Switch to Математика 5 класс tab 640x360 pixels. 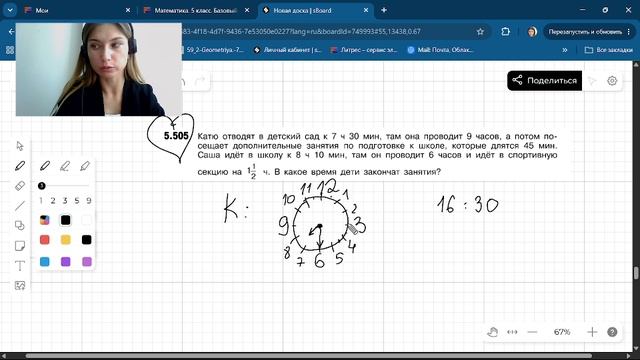(196, 10)
